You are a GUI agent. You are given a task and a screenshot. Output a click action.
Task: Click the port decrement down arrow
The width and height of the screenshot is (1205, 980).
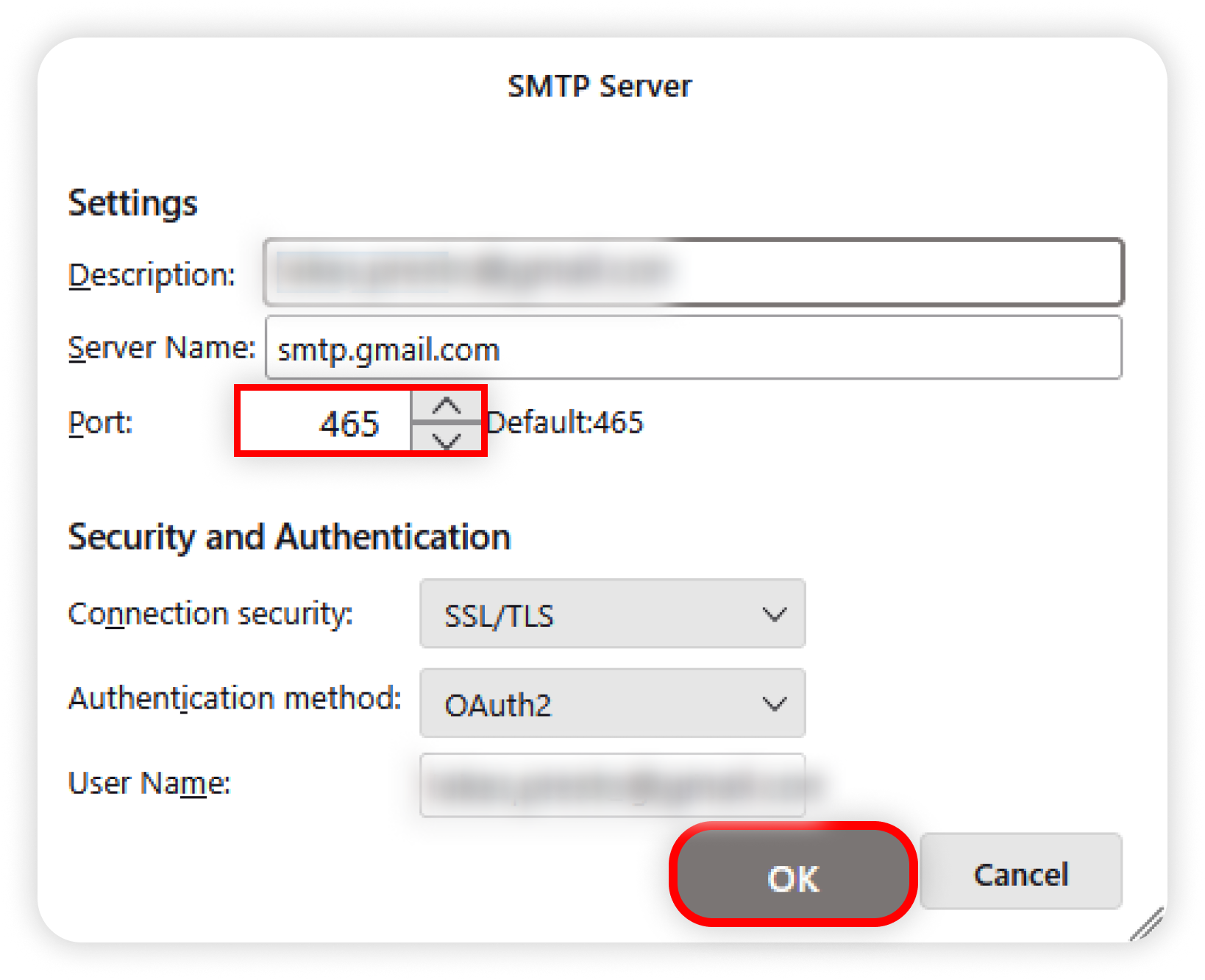(446, 439)
